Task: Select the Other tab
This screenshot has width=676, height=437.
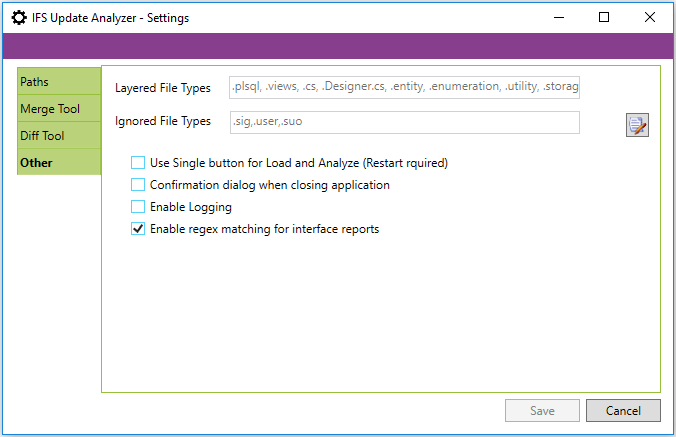Action: pyautogui.click(x=59, y=162)
